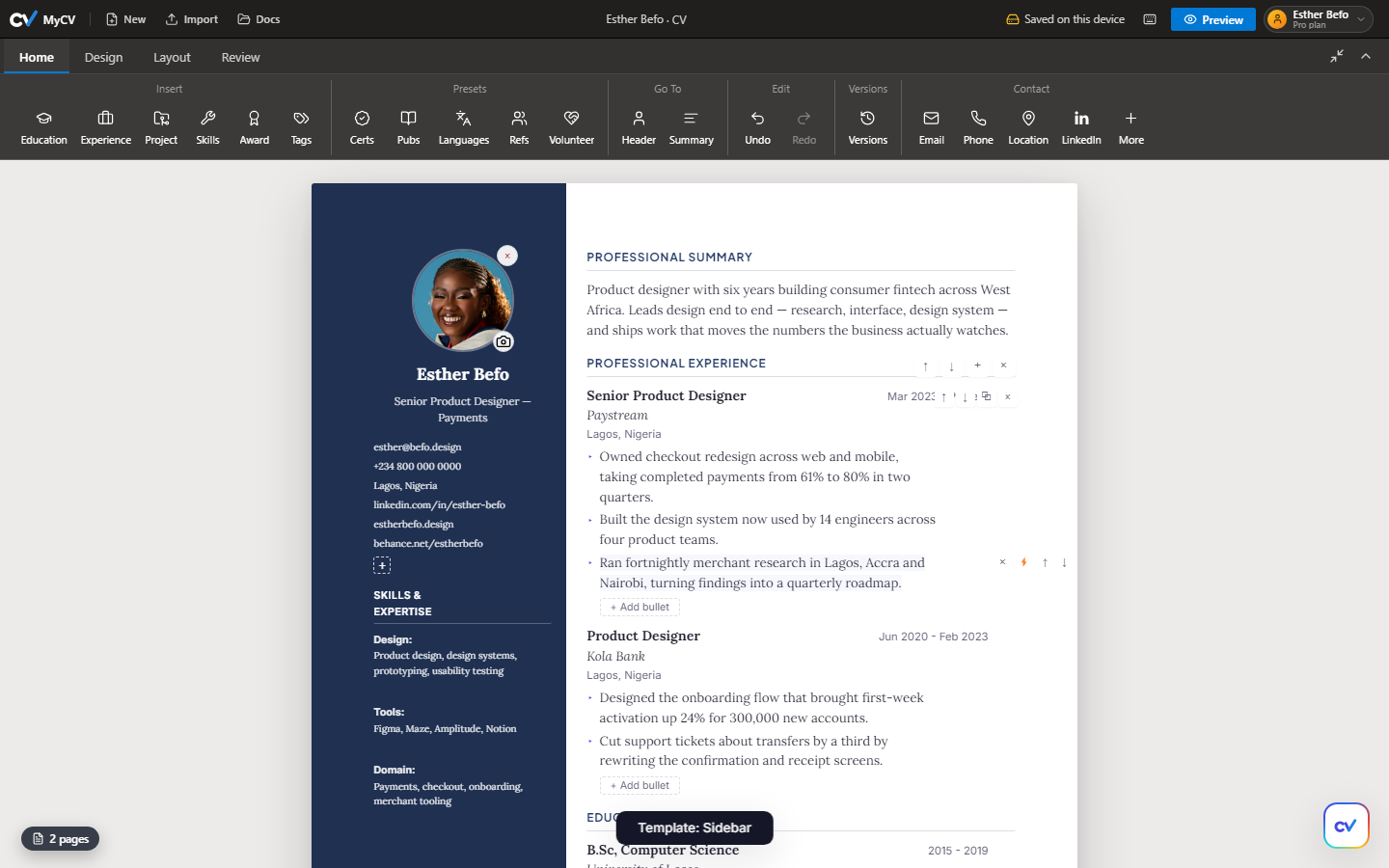This screenshot has width=1389, height=868.
Task: Add a new contact line in sidebar
Action: 382,565
